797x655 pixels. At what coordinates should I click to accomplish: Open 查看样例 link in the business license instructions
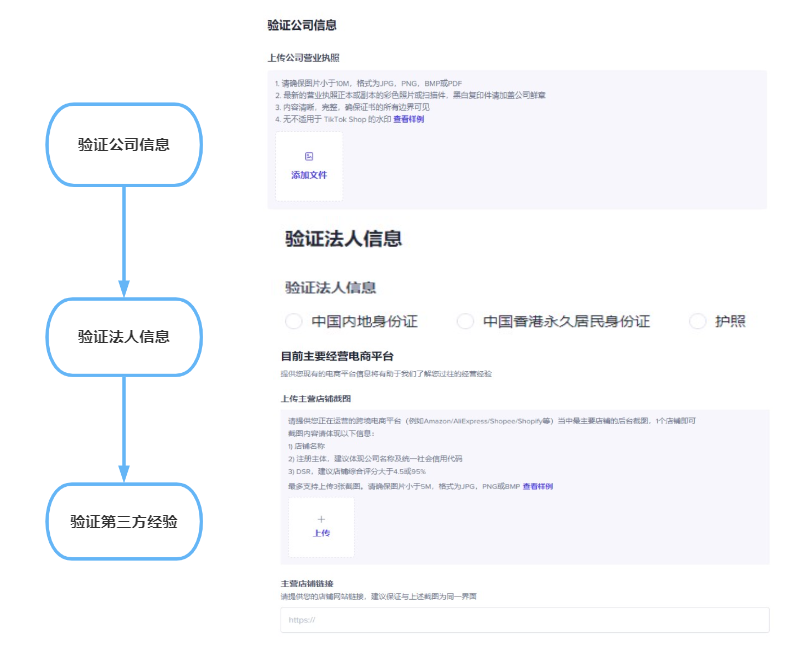tap(408, 119)
